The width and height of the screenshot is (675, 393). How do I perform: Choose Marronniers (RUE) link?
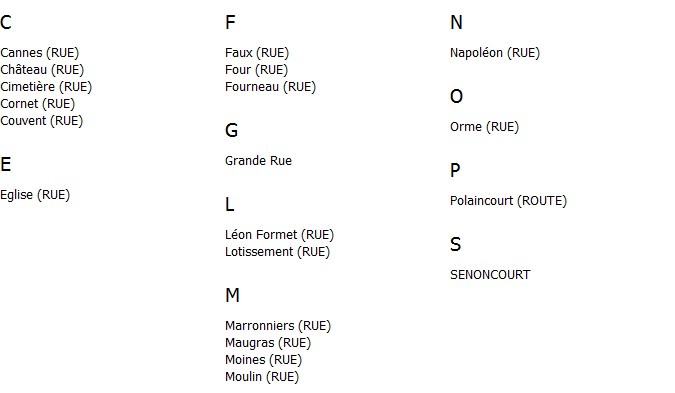(278, 326)
